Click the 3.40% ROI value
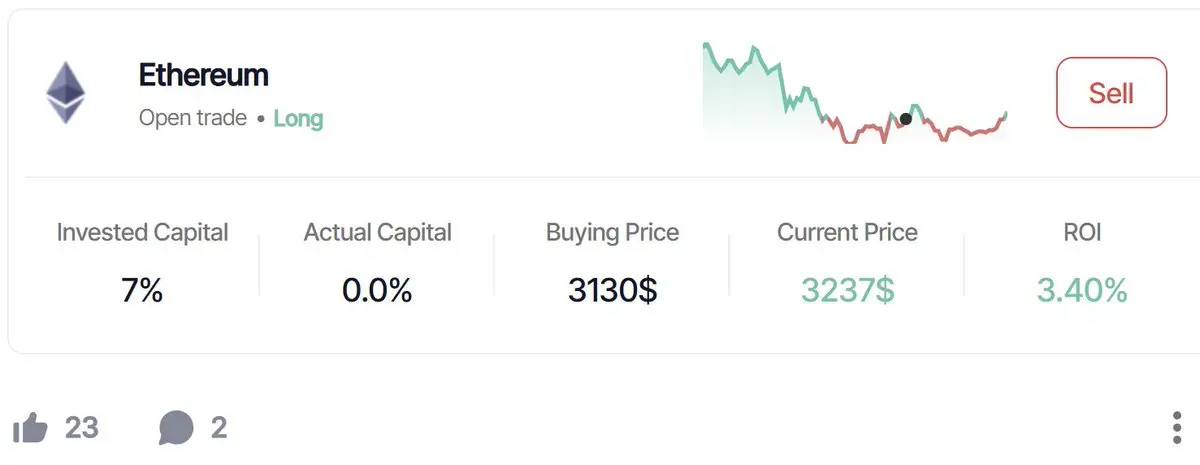The width and height of the screenshot is (1200, 465). click(1082, 291)
